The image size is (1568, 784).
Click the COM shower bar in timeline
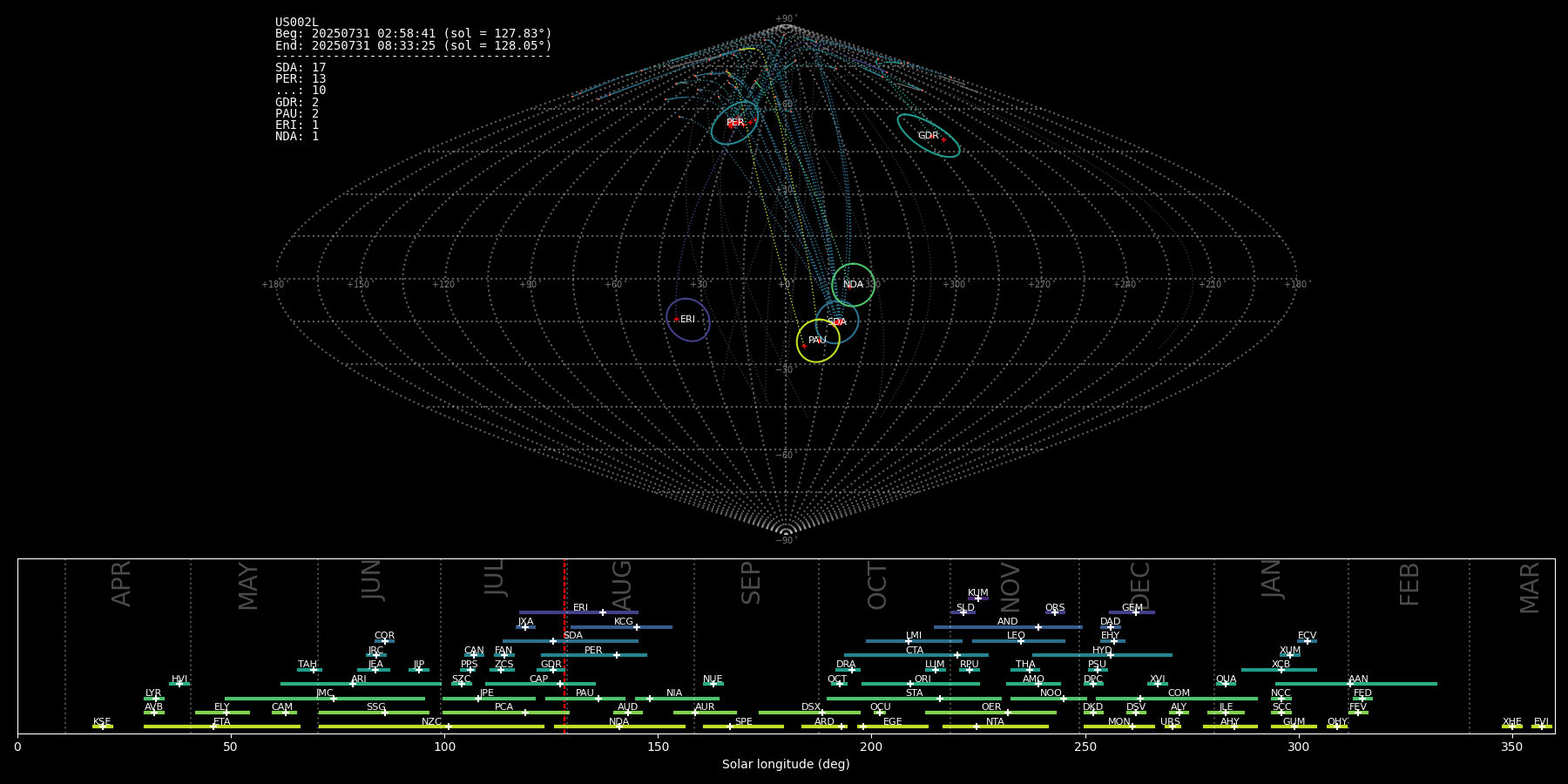coord(1177,699)
